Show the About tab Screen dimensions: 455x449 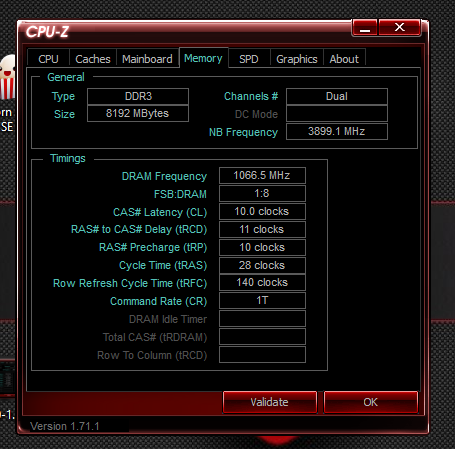pyautogui.click(x=344, y=59)
